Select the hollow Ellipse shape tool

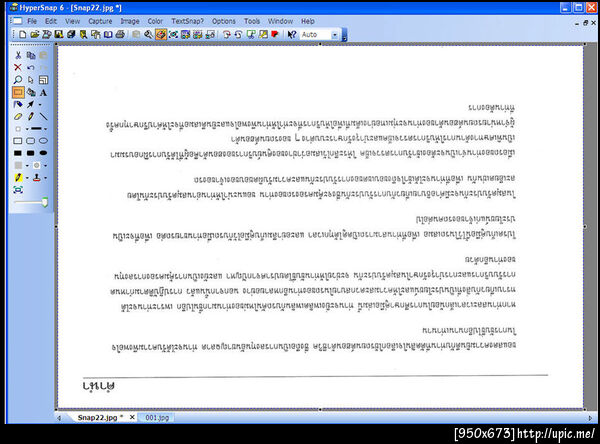click(43, 141)
